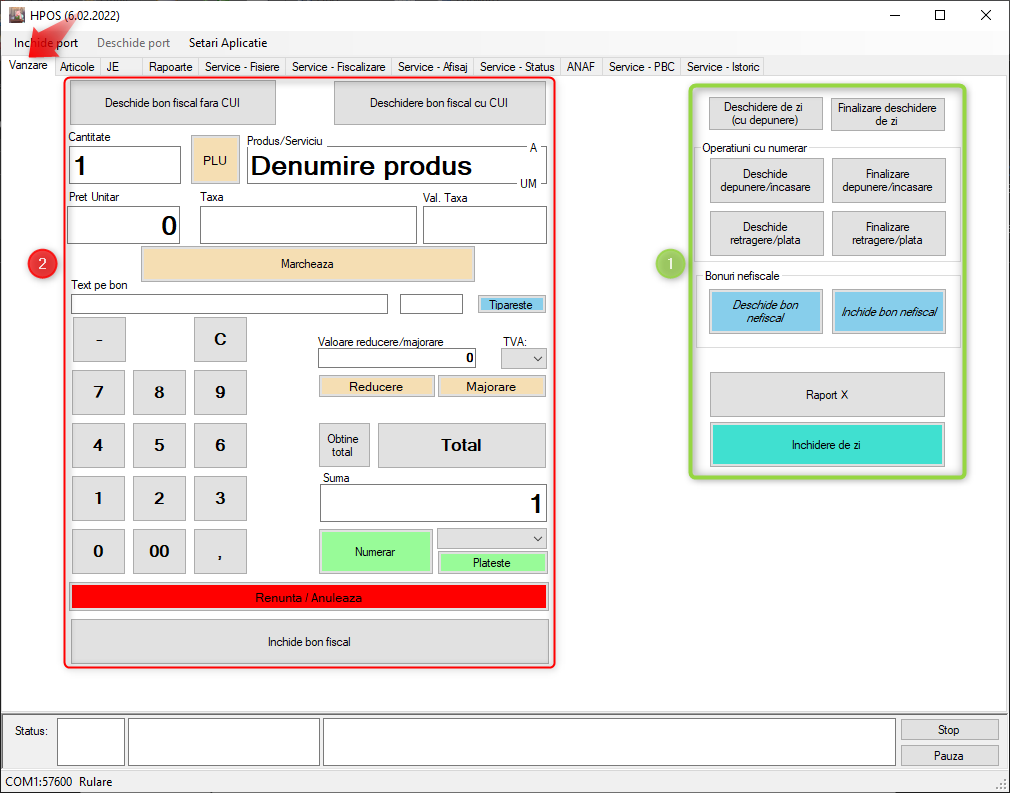1010x793 pixels.
Task: Click keypad digit 9
Action: (220, 392)
